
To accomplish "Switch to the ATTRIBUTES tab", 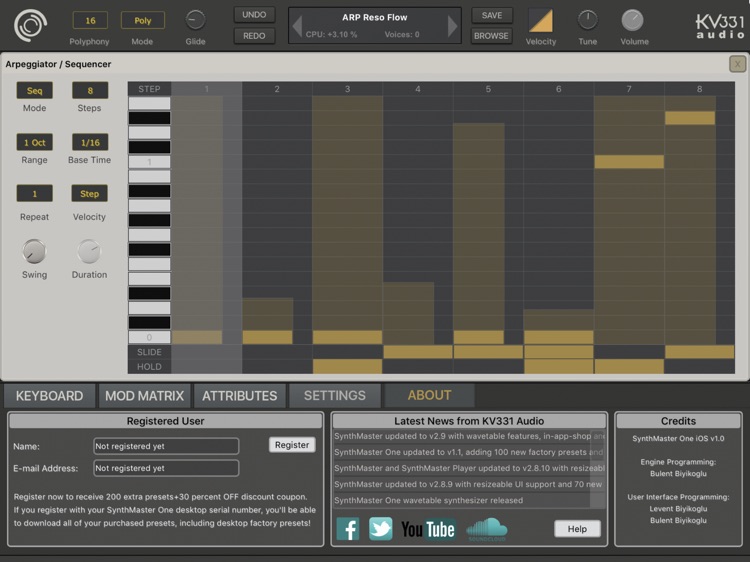I will click(240, 396).
